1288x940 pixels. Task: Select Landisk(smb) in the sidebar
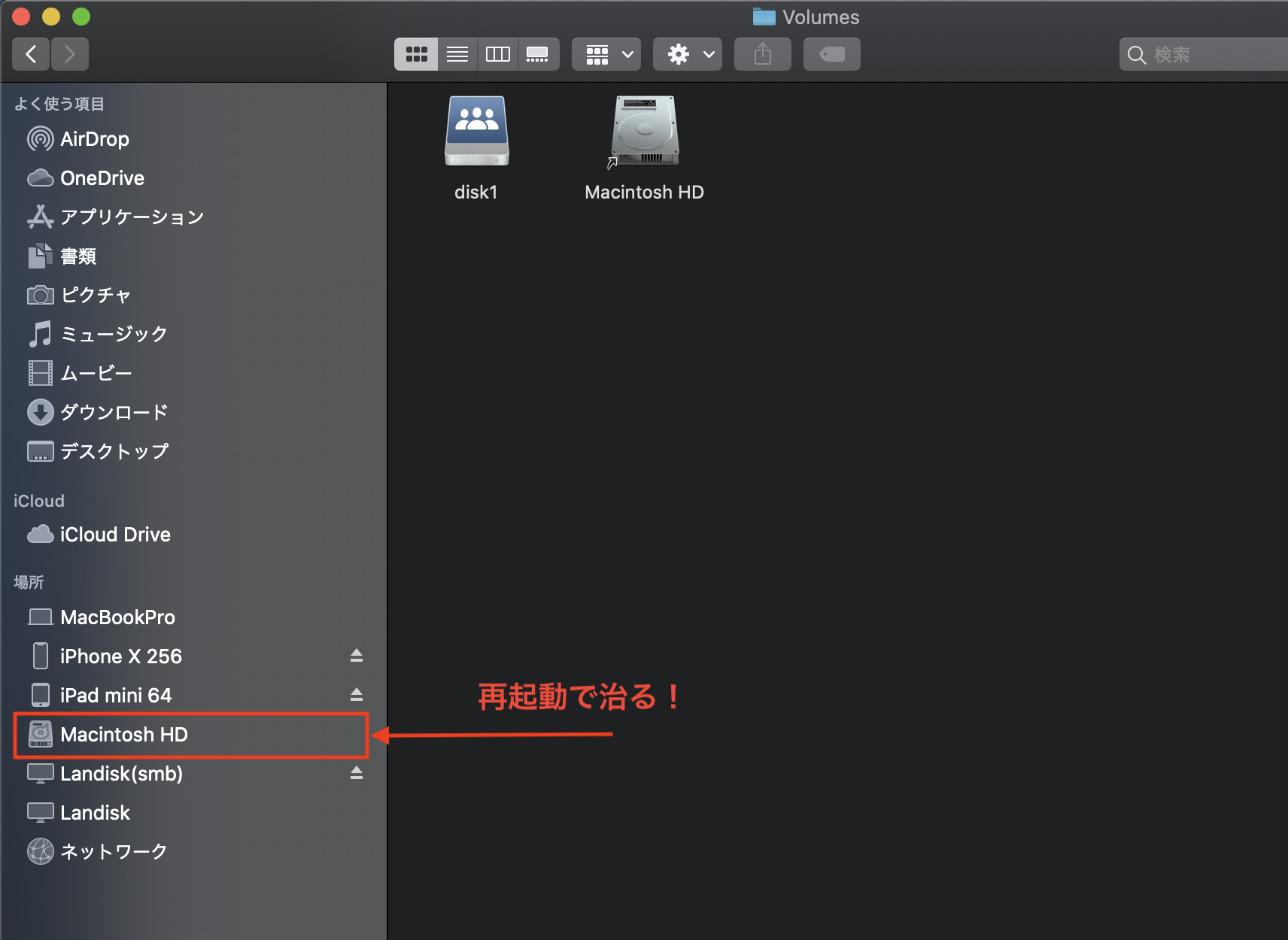point(194,774)
